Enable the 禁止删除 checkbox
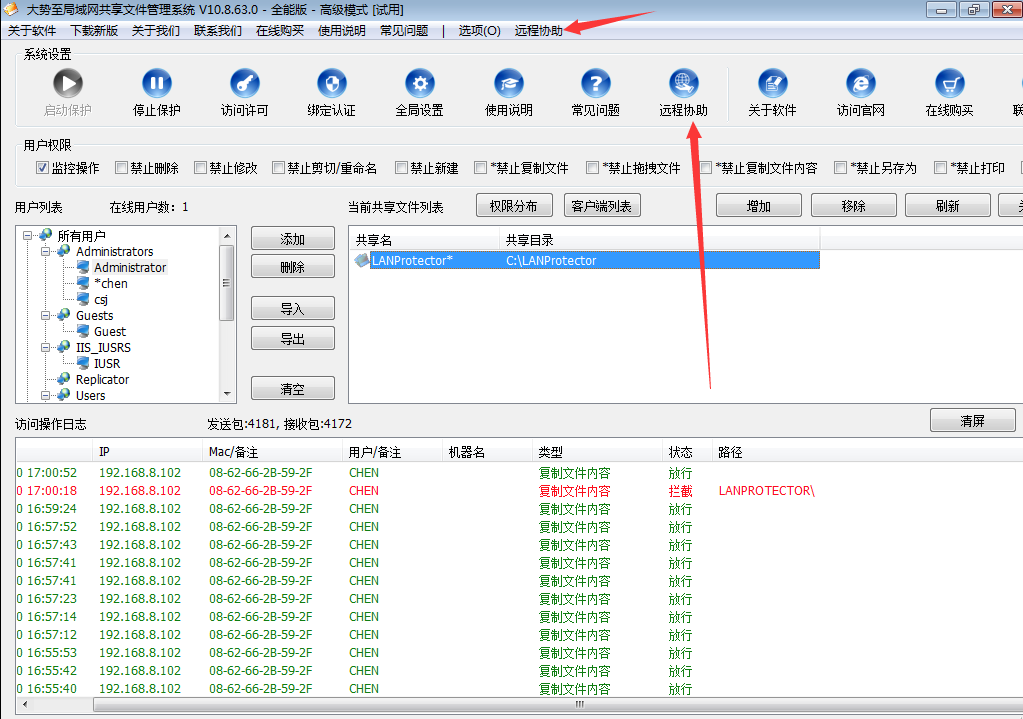 click(122, 168)
